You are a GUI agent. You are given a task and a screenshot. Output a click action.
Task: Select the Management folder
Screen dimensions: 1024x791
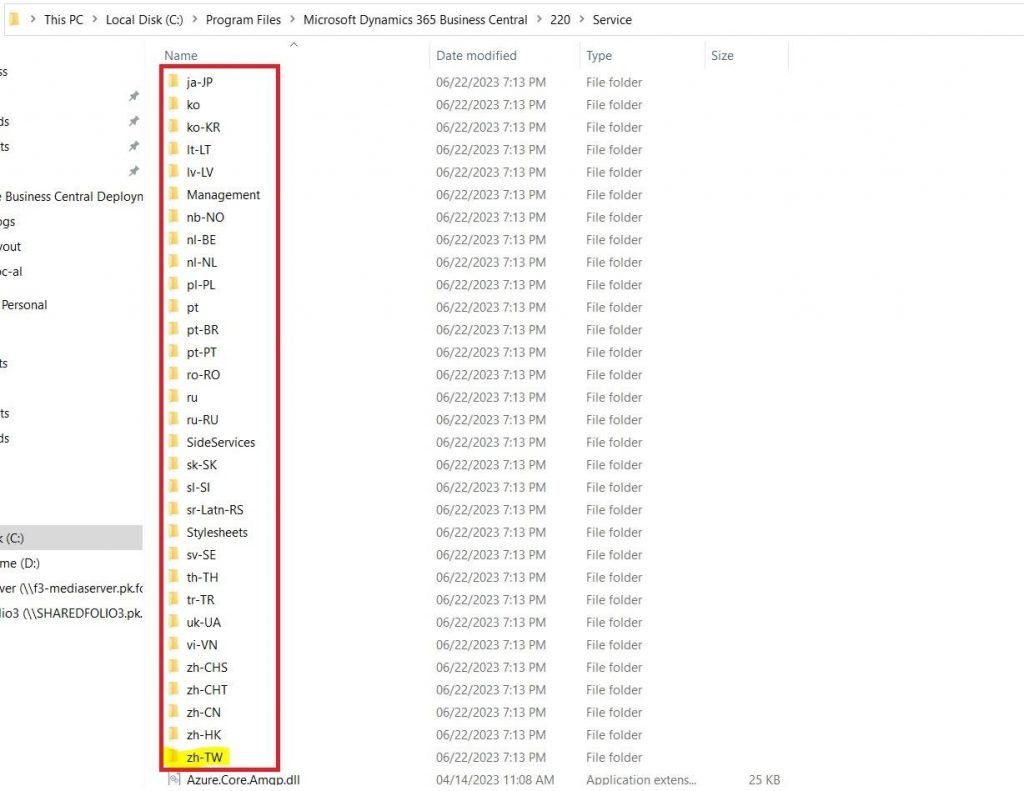220,194
